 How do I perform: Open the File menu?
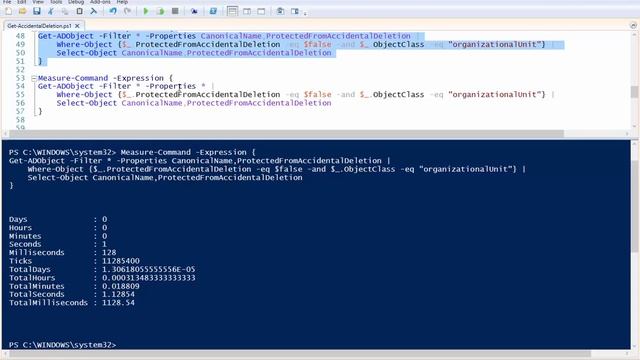click(x=7, y=2)
